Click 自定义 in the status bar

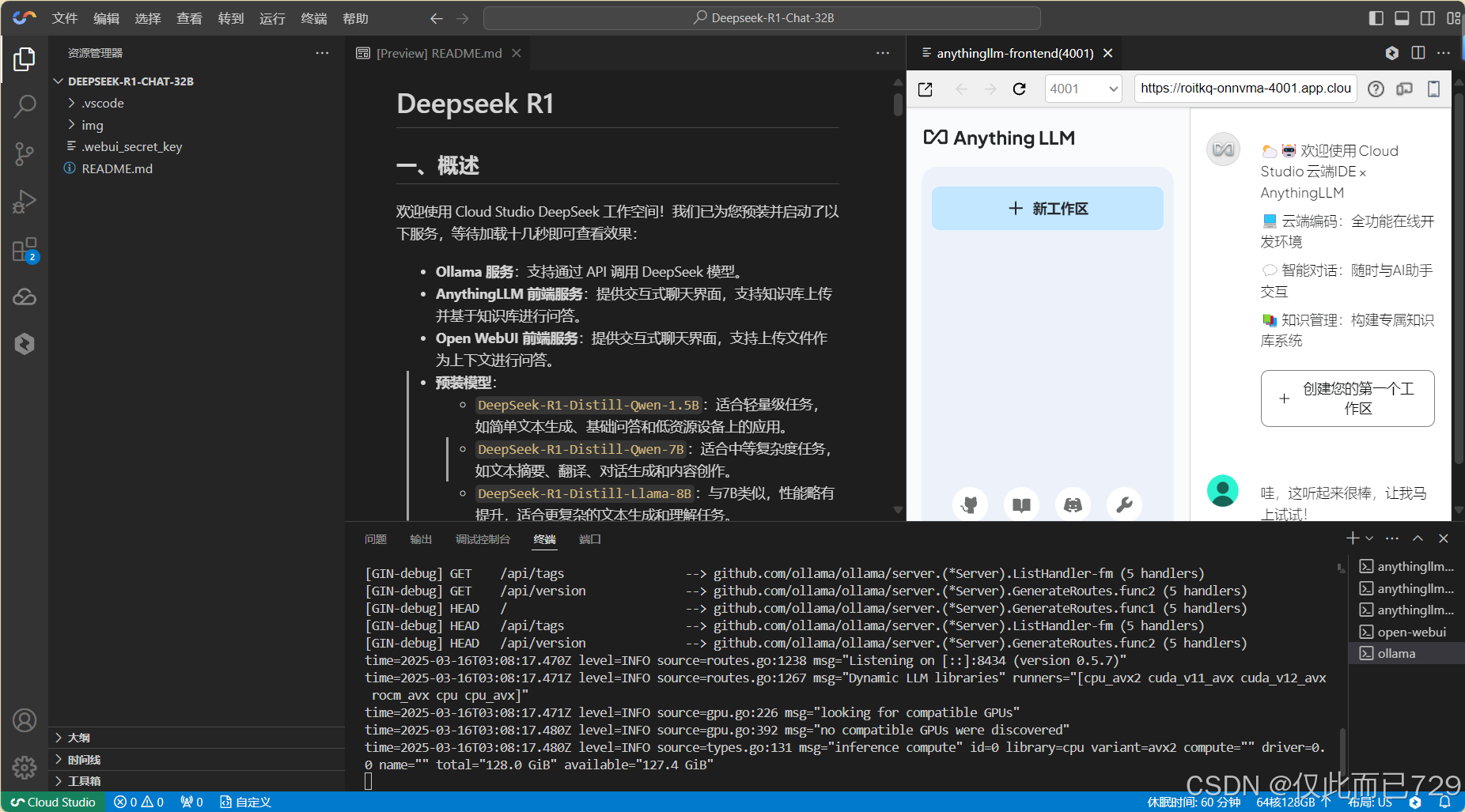[246, 802]
